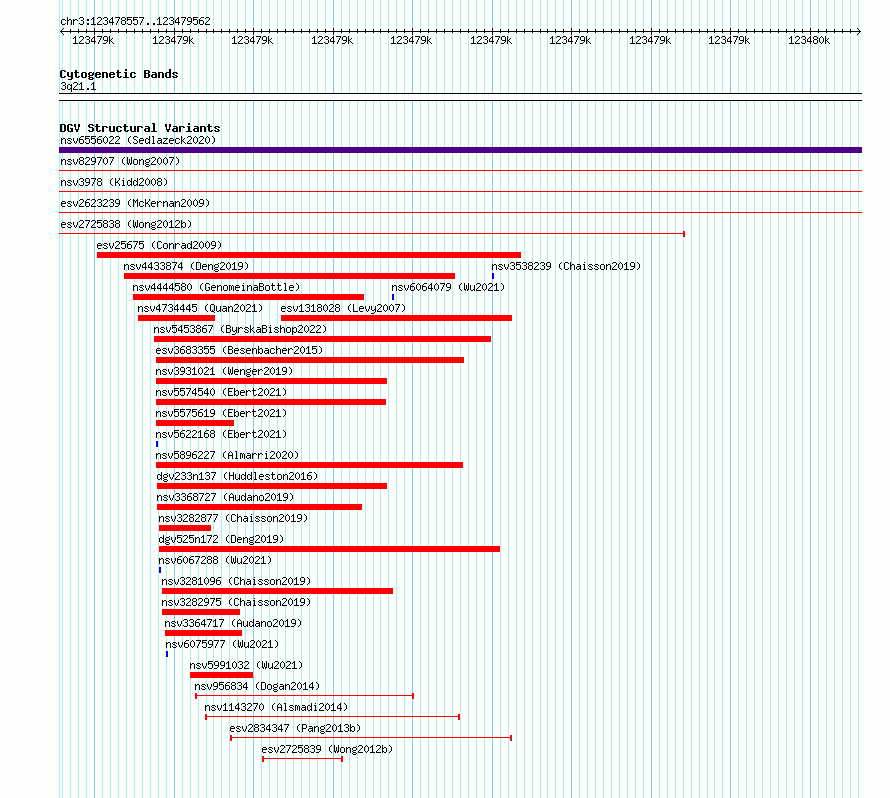This screenshot has height=798, width=890.
Task: Select blue marker under nsv6064079
Action: pyautogui.click(x=393, y=297)
